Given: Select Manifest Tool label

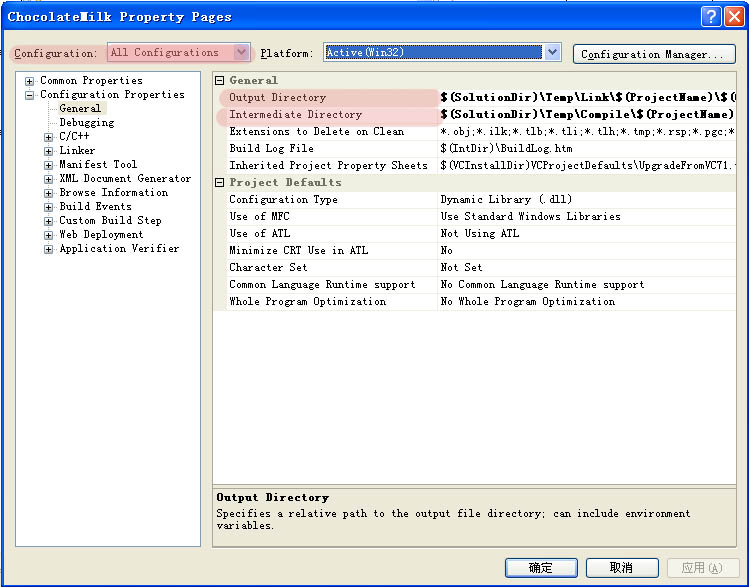Looking at the screenshot, I should [x=98, y=164].
